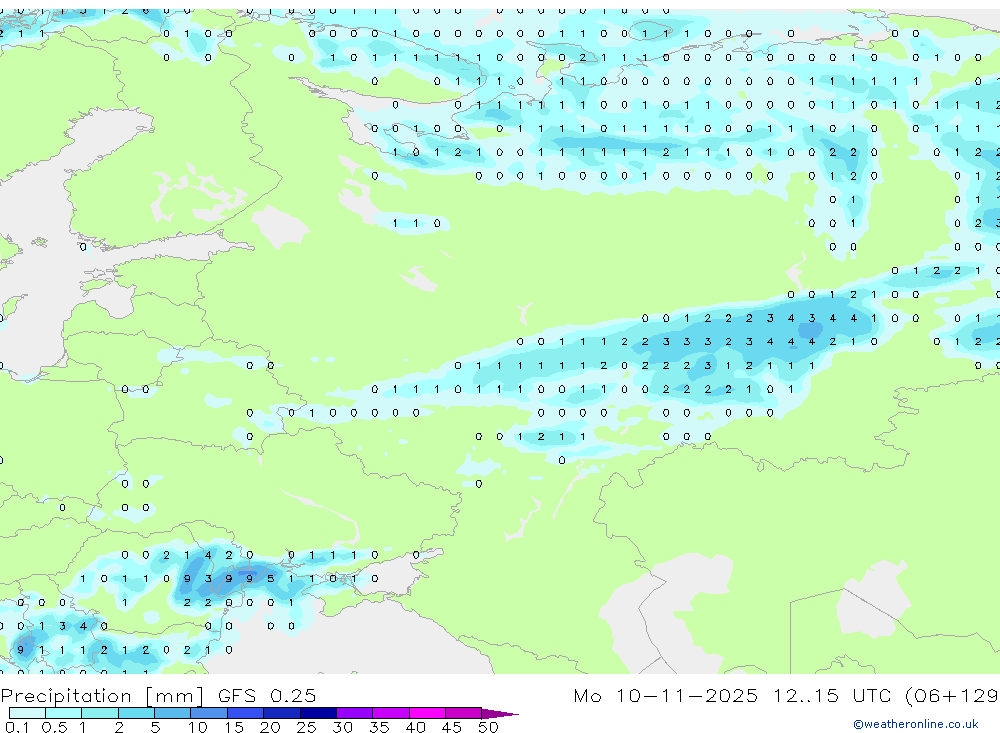This screenshot has width=1000, height=733.
Task: Click the "12..15 UTC" time label
Action: pyautogui.click(x=832, y=696)
